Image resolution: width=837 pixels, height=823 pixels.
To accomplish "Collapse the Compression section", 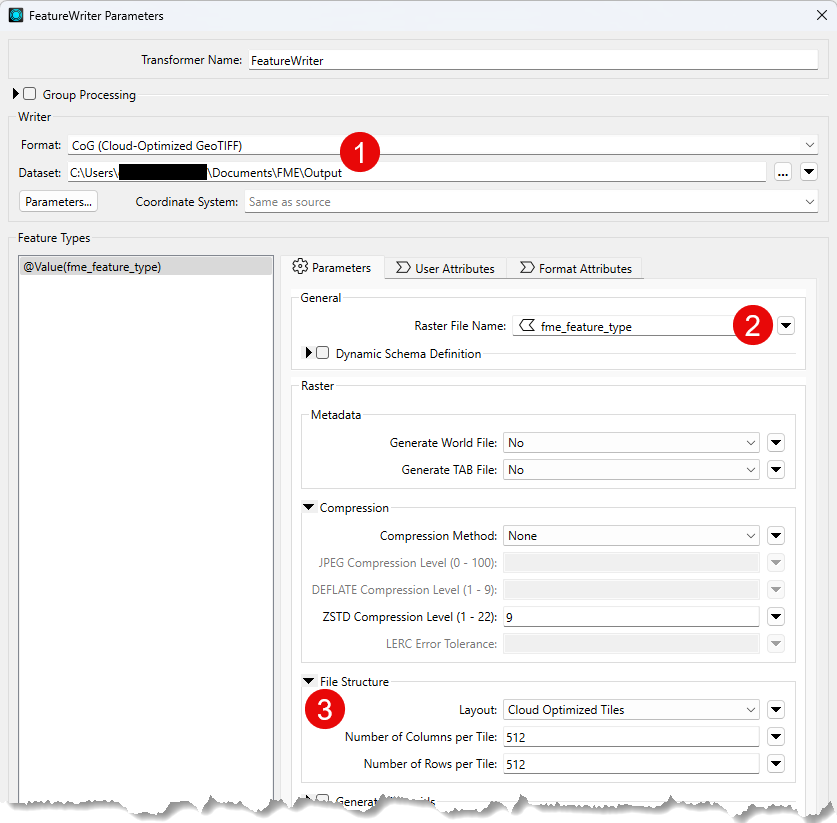I will 309,508.
